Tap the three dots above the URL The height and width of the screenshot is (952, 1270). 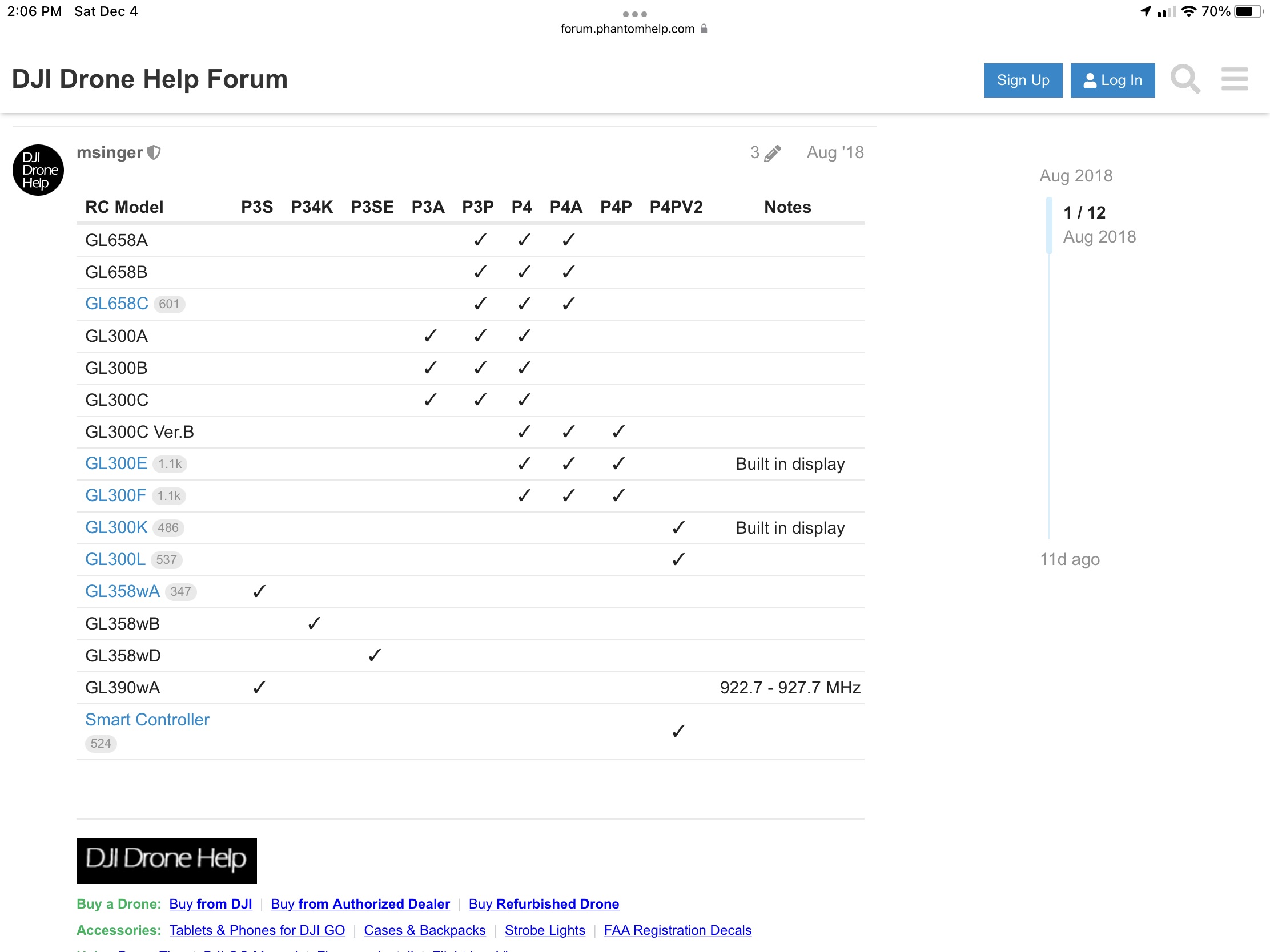[635, 14]
